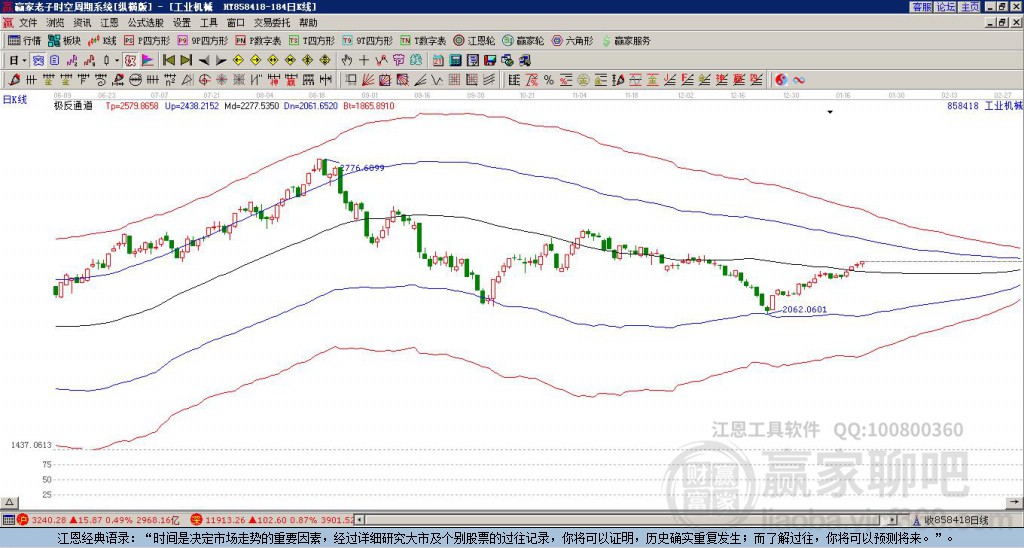Click the 论坛 forum button

[x=945, y=7]
